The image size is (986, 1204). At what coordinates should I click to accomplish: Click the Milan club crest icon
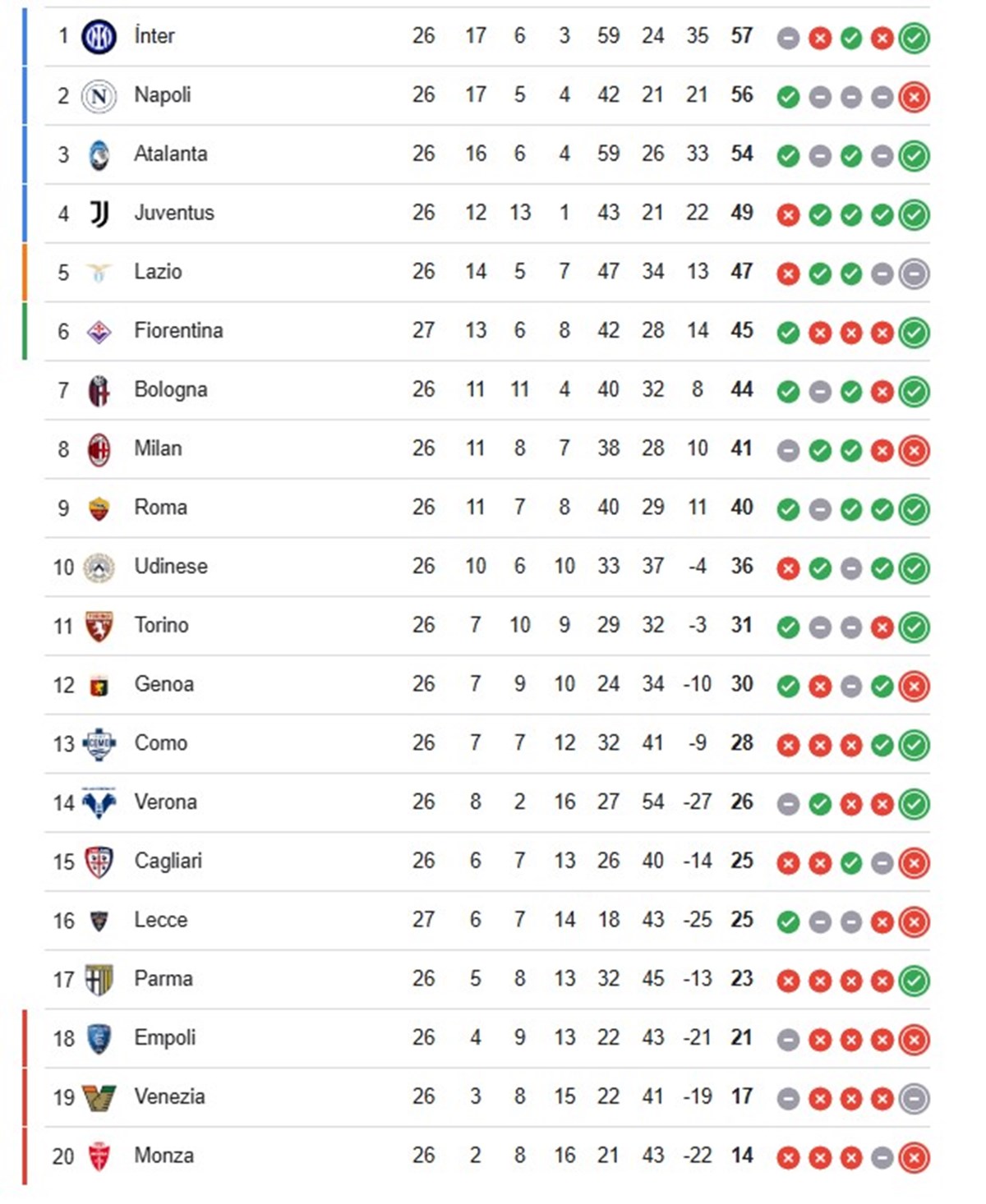tap(99, 449)
